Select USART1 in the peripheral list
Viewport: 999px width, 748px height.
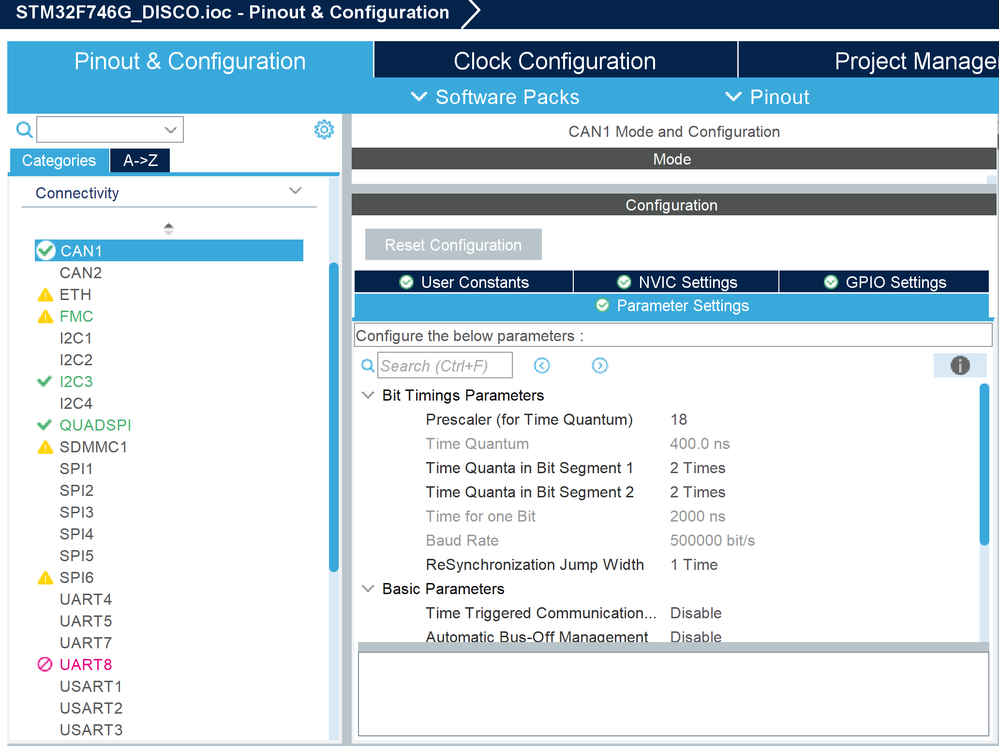click(90, 686)
